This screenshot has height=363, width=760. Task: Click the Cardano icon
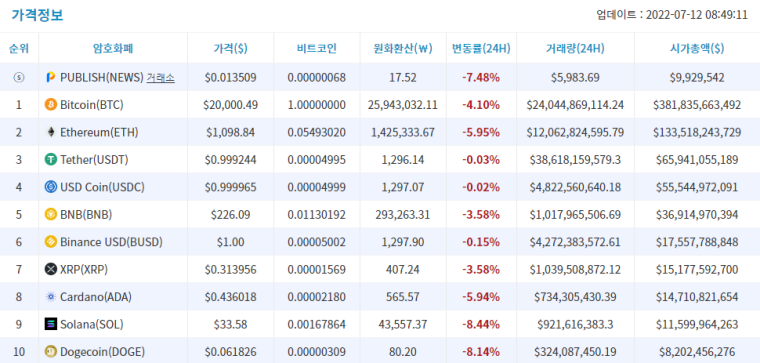coord(50,297)
